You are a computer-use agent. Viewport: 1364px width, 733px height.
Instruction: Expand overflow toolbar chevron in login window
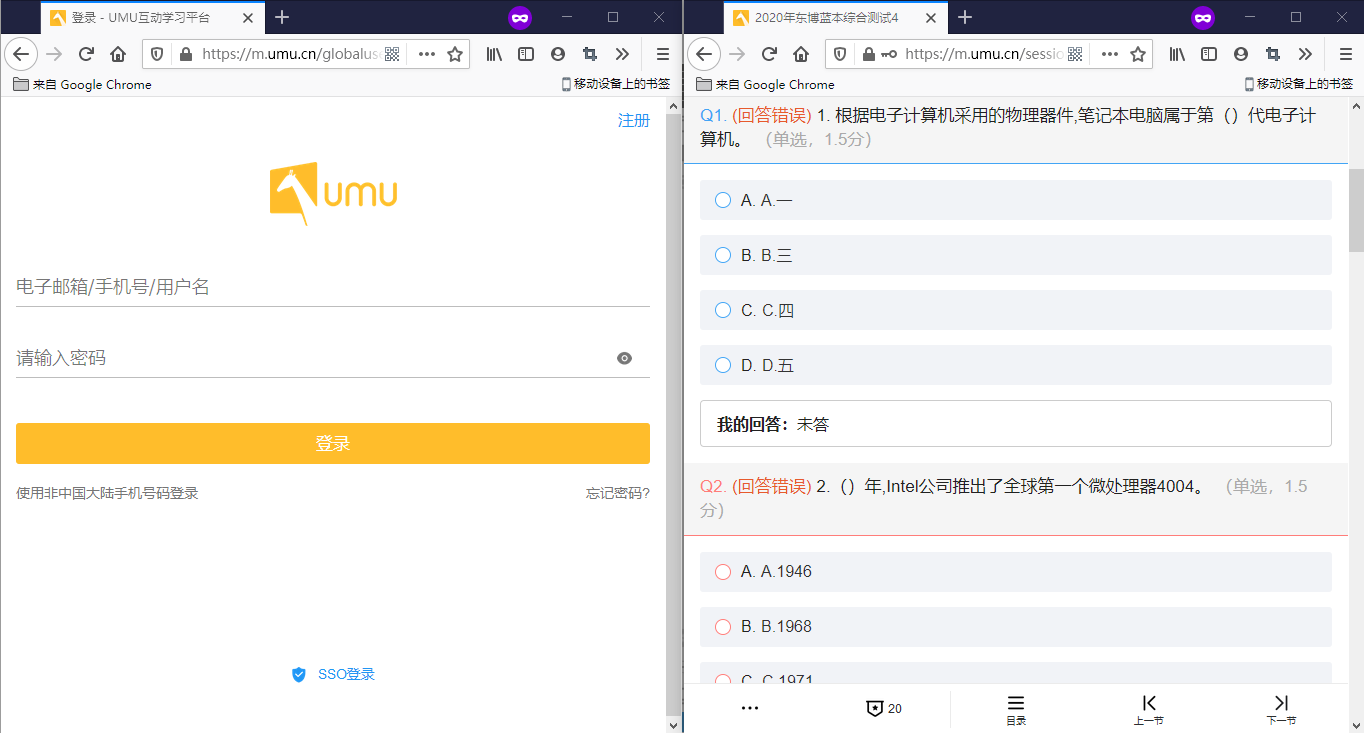(x=622, y=55)
